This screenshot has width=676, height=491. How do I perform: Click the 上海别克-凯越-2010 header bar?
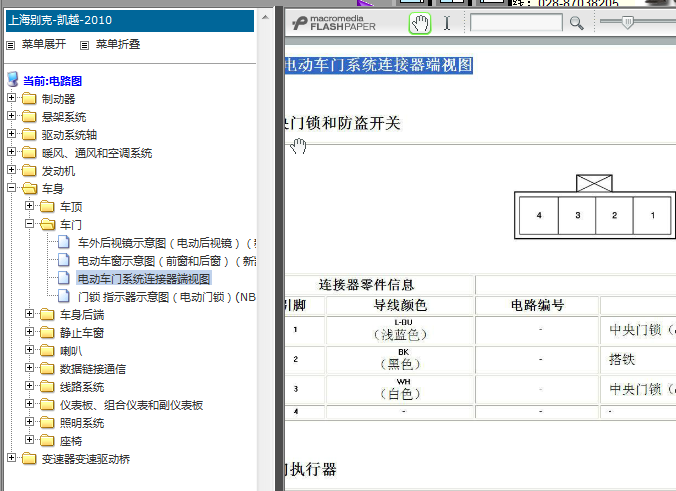tap(130, 21)
